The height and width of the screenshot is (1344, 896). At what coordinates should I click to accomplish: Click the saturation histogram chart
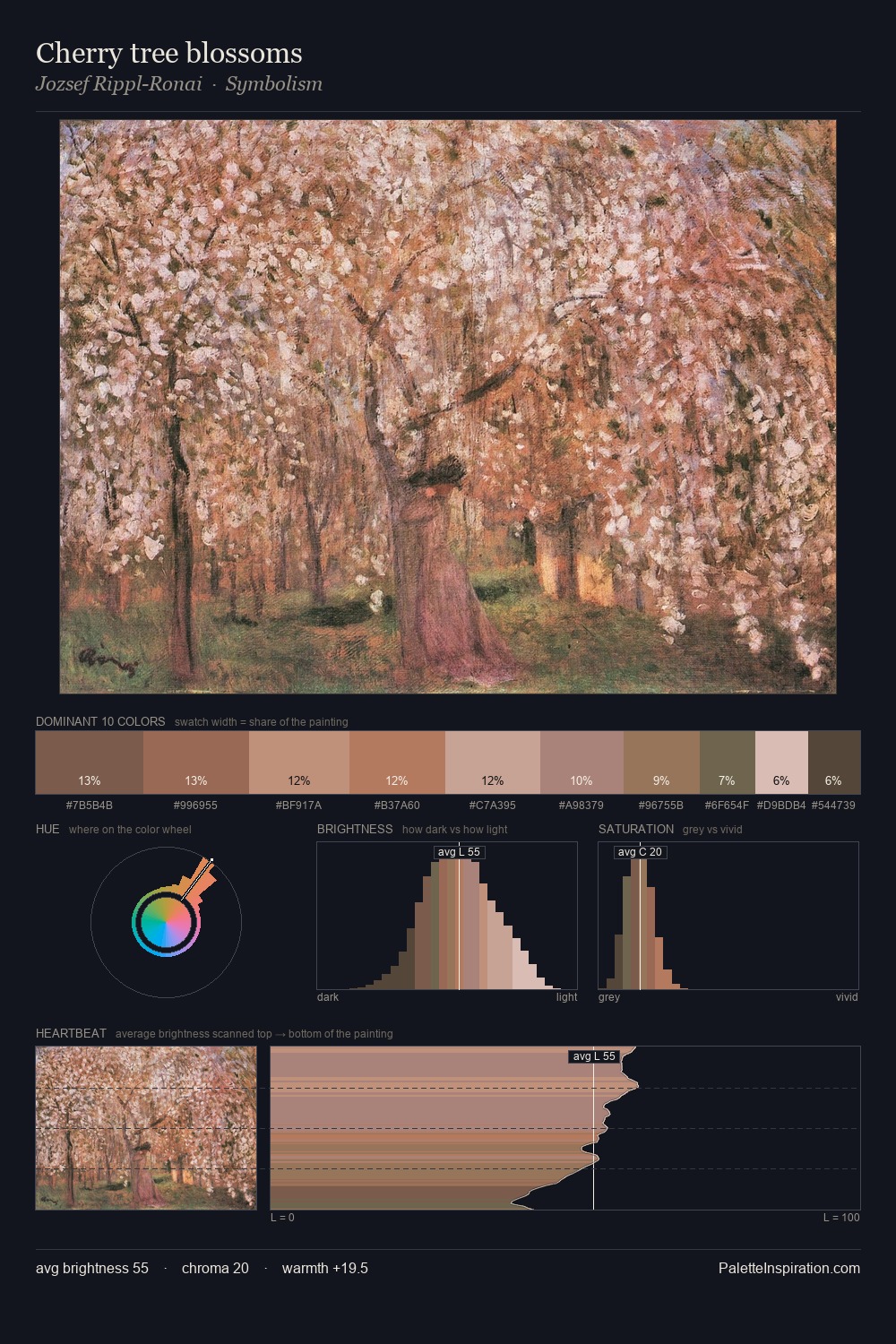click(x=728, y=916)
